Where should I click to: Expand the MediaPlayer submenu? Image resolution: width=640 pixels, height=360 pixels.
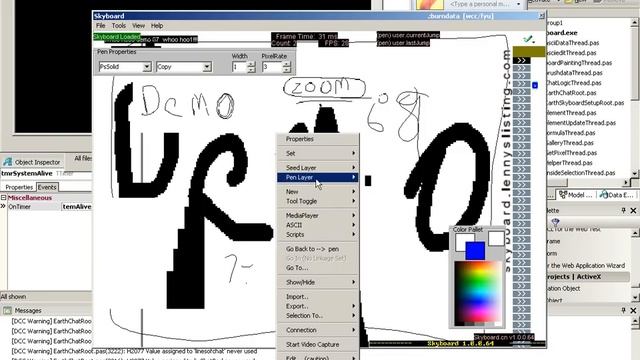tap(318, 216)
